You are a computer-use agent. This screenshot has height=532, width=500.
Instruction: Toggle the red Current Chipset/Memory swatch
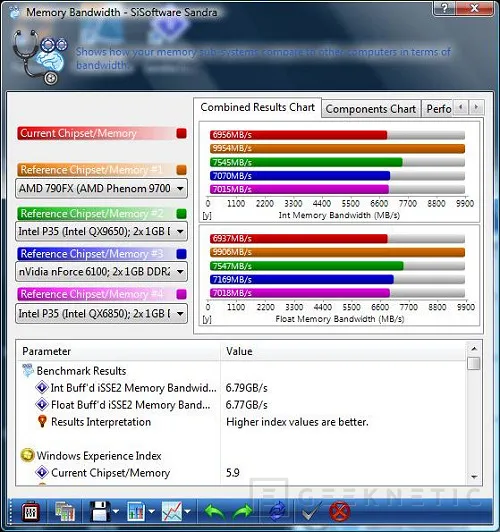[181, 133]
